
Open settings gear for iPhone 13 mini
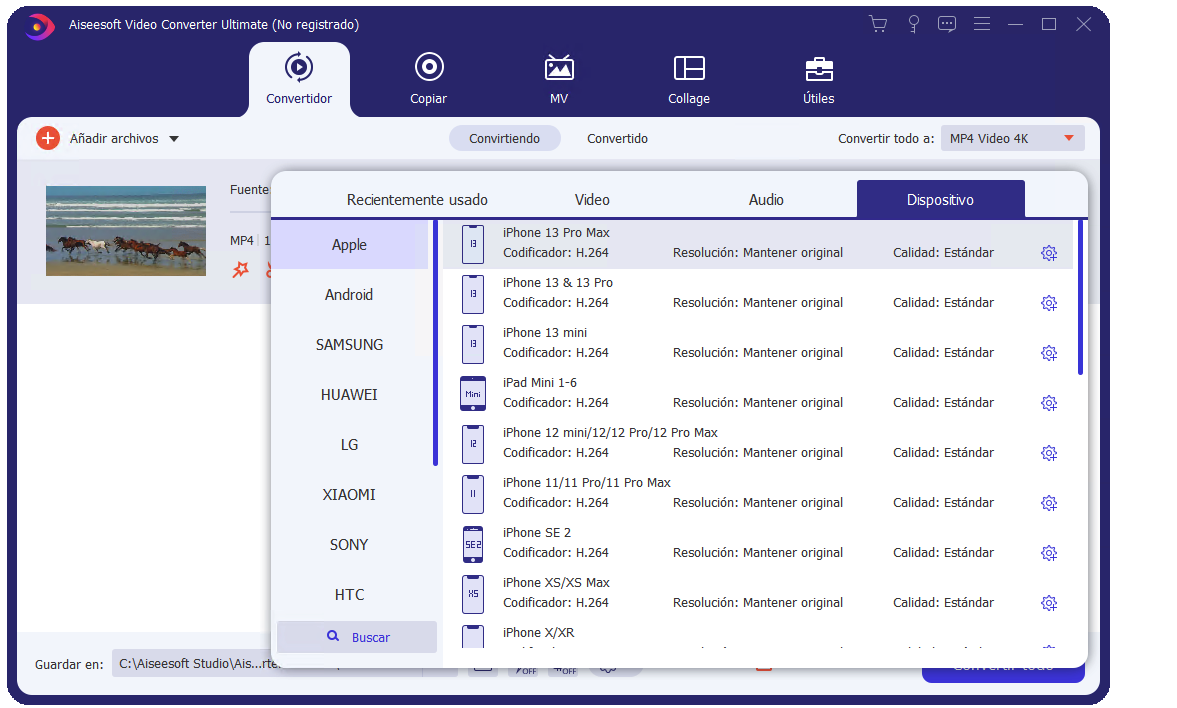[x=1049, y=353]
